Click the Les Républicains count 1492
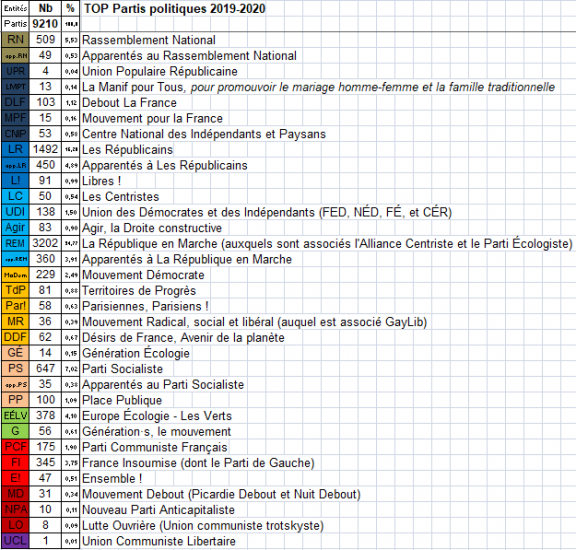 [45, 149]
